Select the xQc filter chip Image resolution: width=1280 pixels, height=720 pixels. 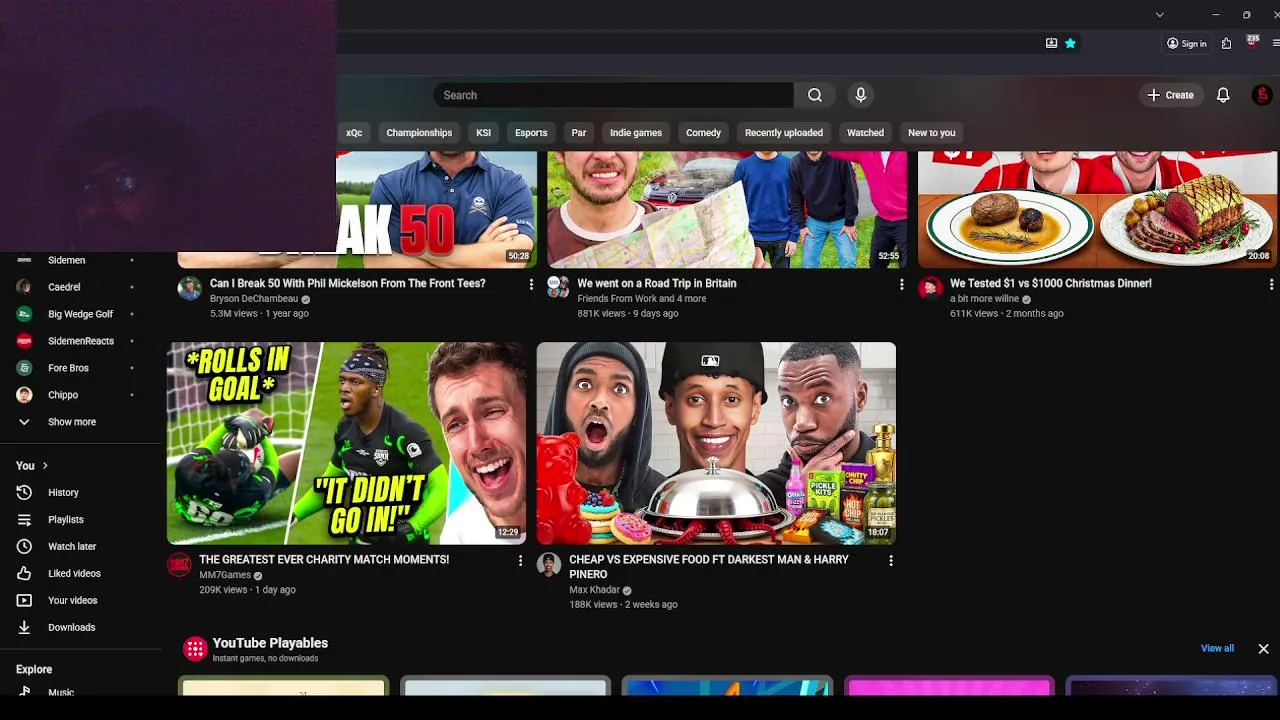point(354,133)
